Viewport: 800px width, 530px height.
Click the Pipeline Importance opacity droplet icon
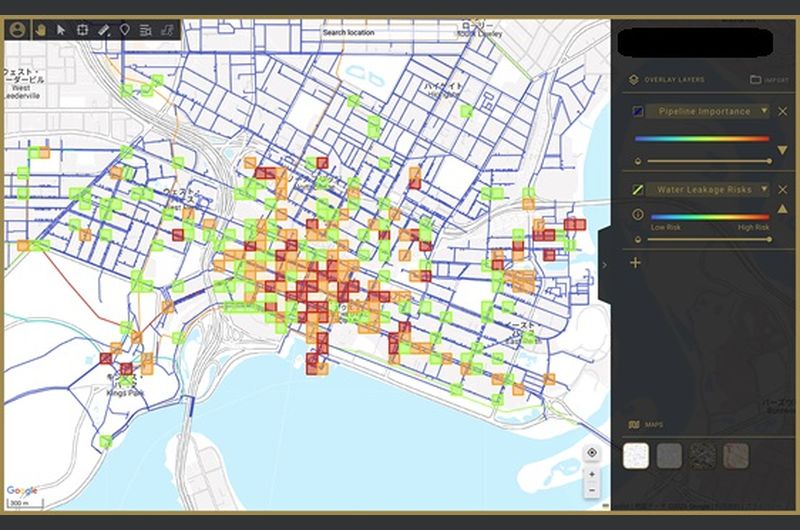coord(637,161)
